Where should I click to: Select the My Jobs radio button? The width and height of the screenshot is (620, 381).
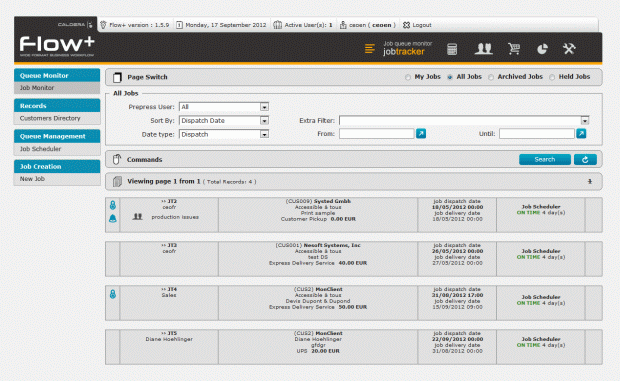pos(408,77)
